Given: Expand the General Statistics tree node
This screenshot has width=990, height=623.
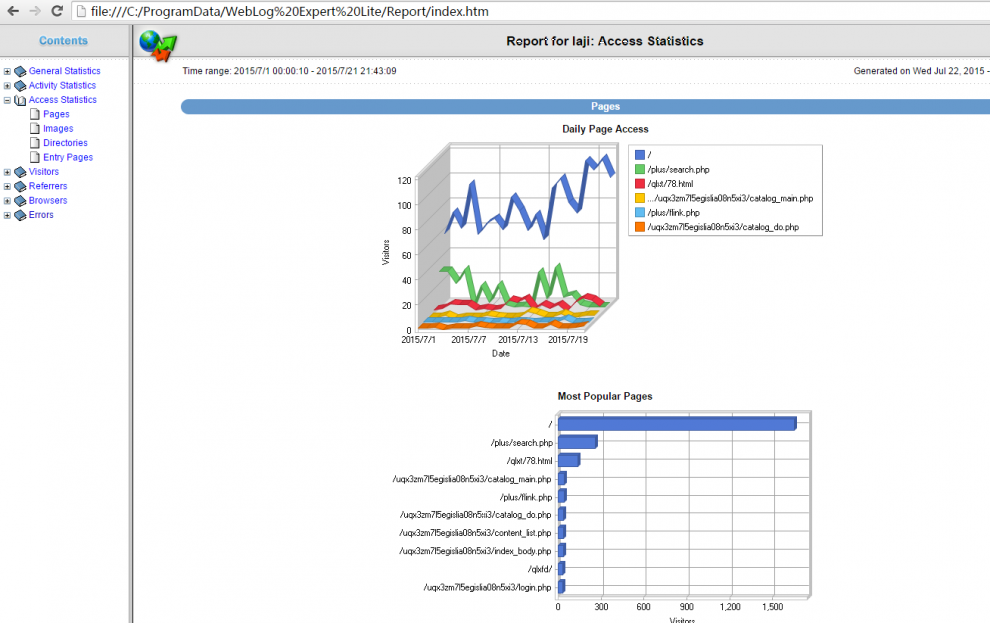Looking at the screenshot, I should click(x=7, y=72).
